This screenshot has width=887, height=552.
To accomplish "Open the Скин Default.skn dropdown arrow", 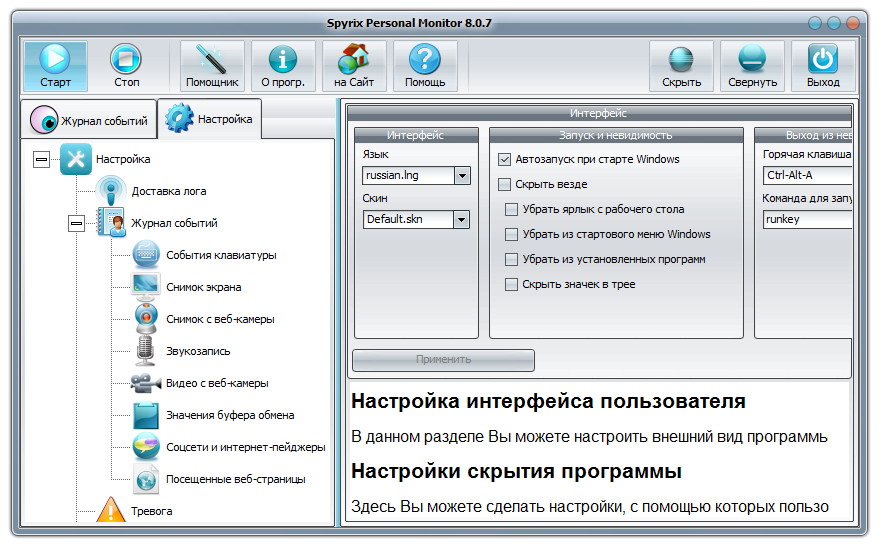I will [462, 219].
